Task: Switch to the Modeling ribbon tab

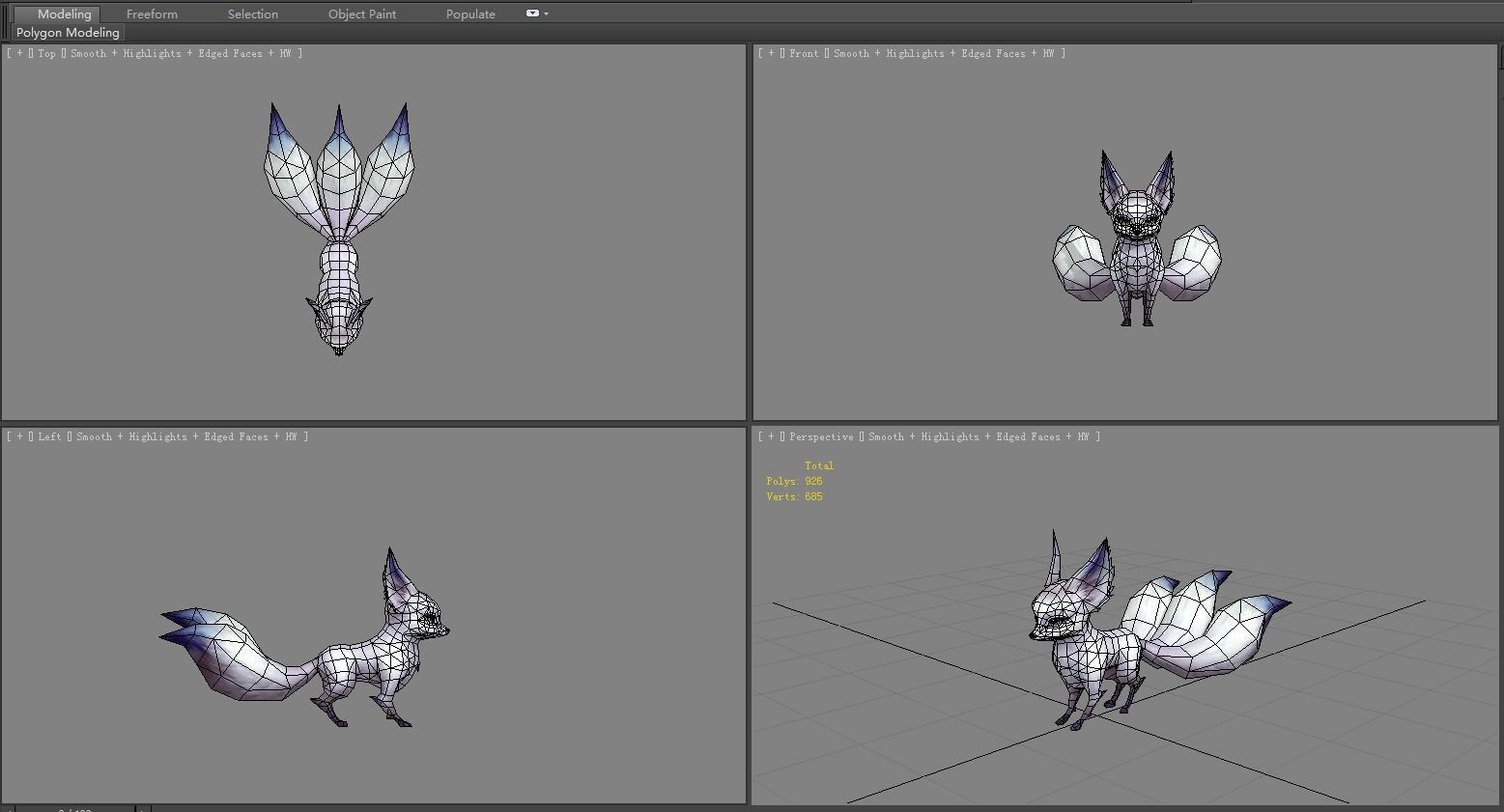Action: [x=64, y=14]
